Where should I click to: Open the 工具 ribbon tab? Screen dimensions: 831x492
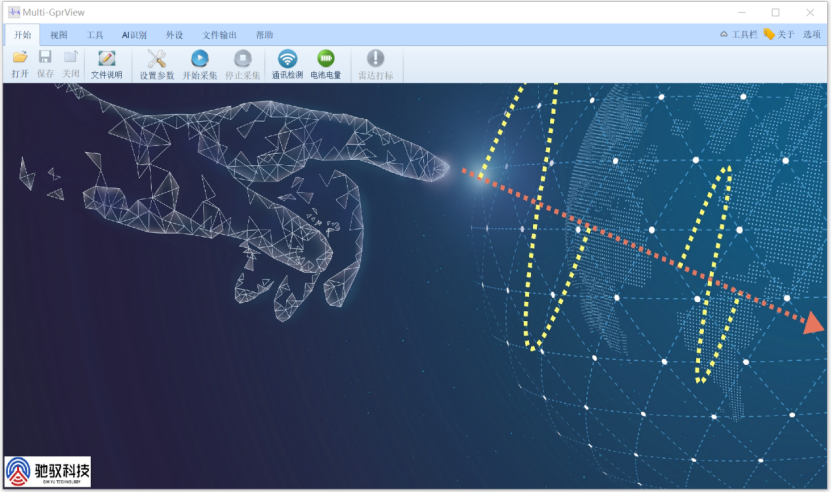(95, 35)
